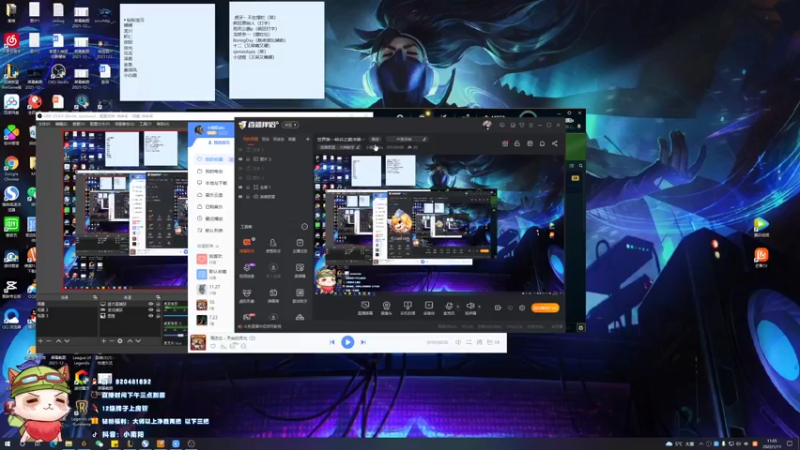Click the orange highlighted toolbox icon
Image resolution: width=800 pixels, height=450 pixels.
(247, 242)
